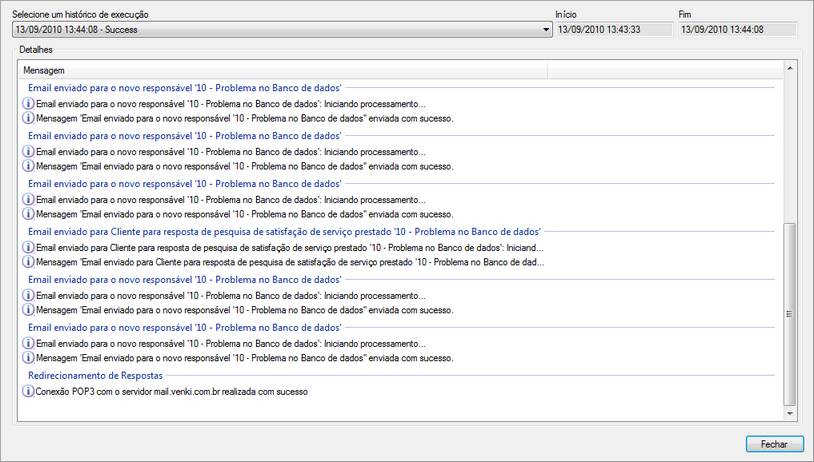814x462 pixels.
Task: Click the 'Selecione um histórico de execução' label
Action: pyautogui.click(x=80, y=15)
